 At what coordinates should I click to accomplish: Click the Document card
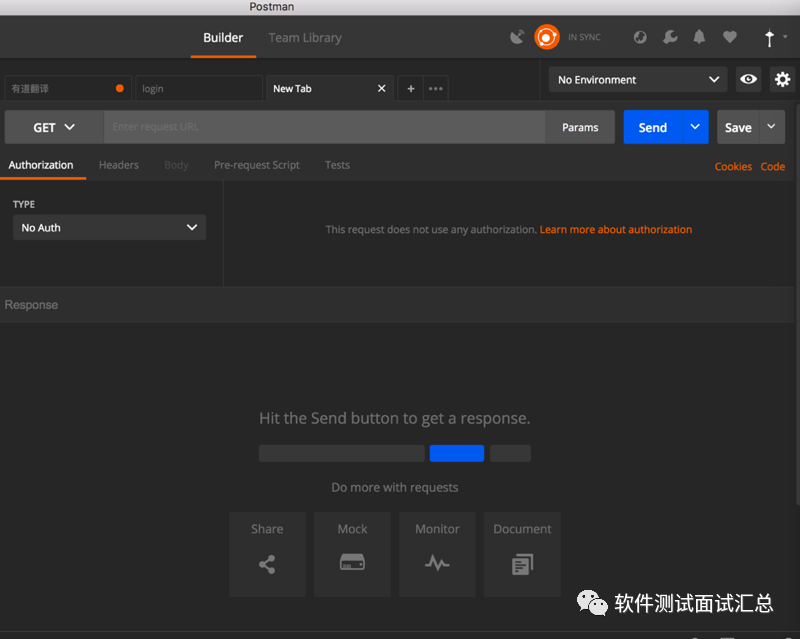522,554
